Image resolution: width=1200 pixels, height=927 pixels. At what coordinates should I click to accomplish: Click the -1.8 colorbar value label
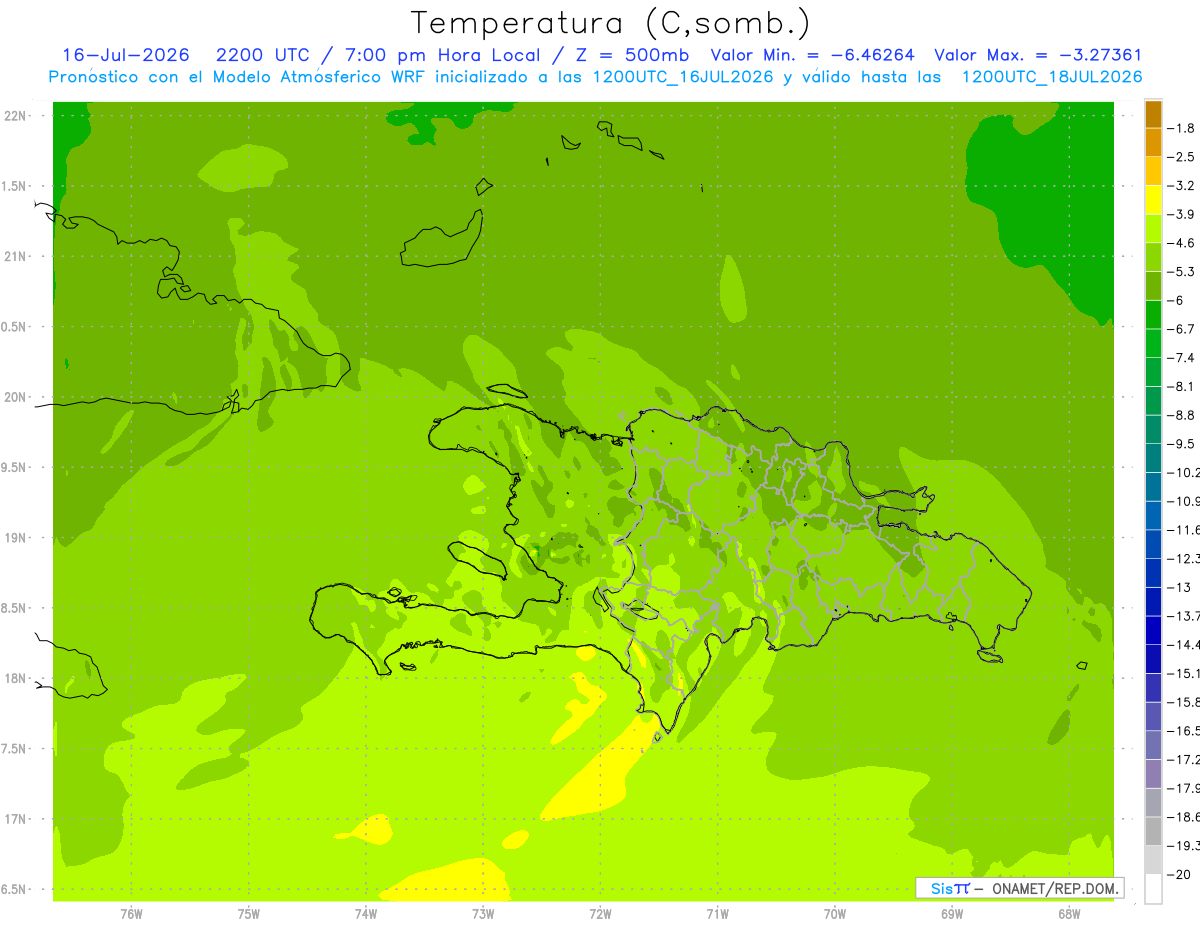pos(1183,128)
